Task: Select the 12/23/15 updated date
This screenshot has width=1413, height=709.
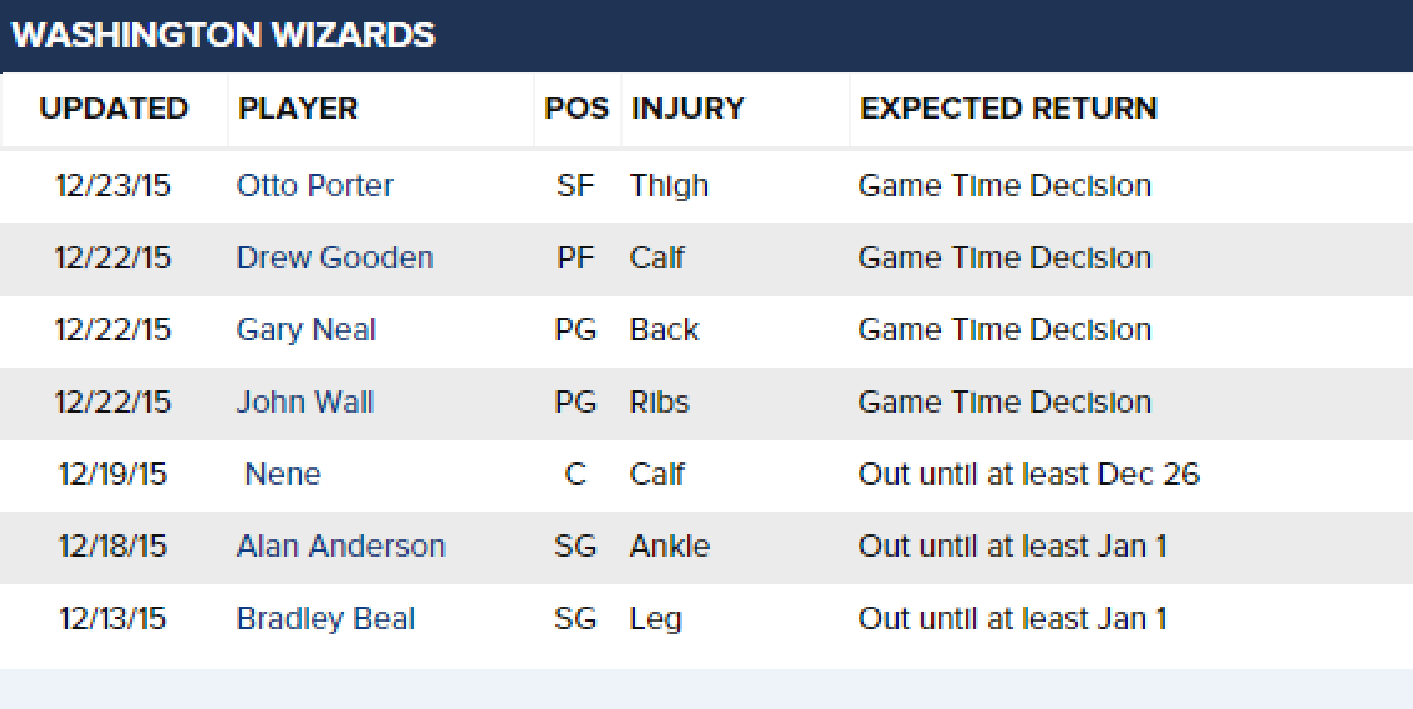Action: tap(113, 186)
